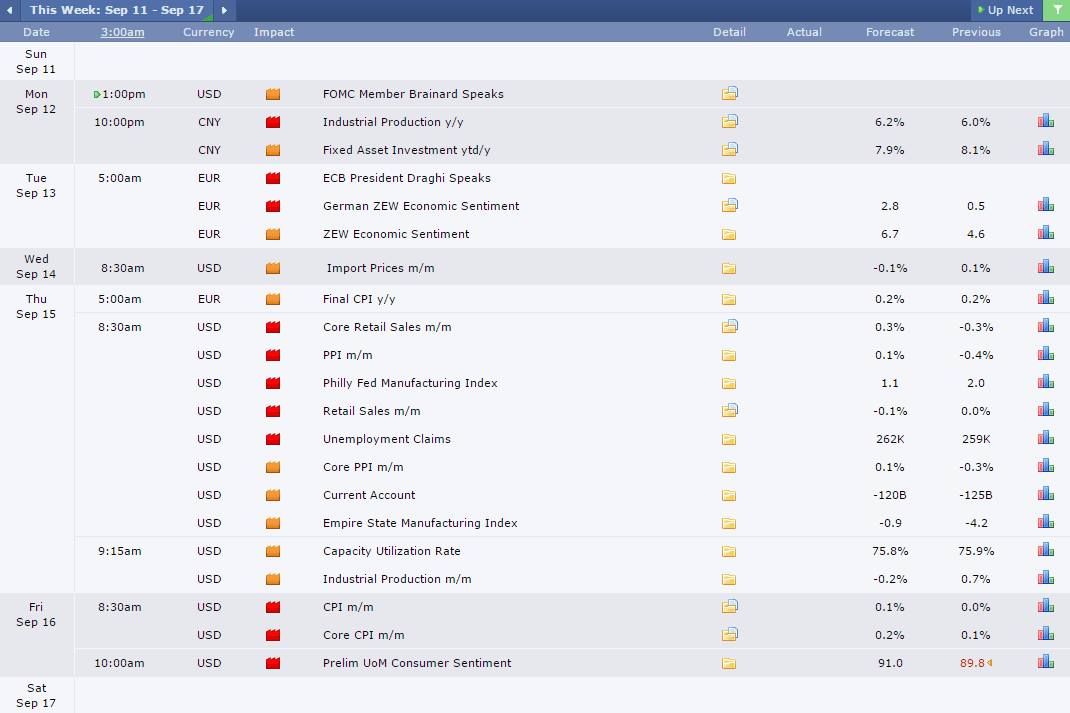Open detail folder for Current Account
Image resolution: width=1070 pixels, height=713 pixels.
(729, 495)
